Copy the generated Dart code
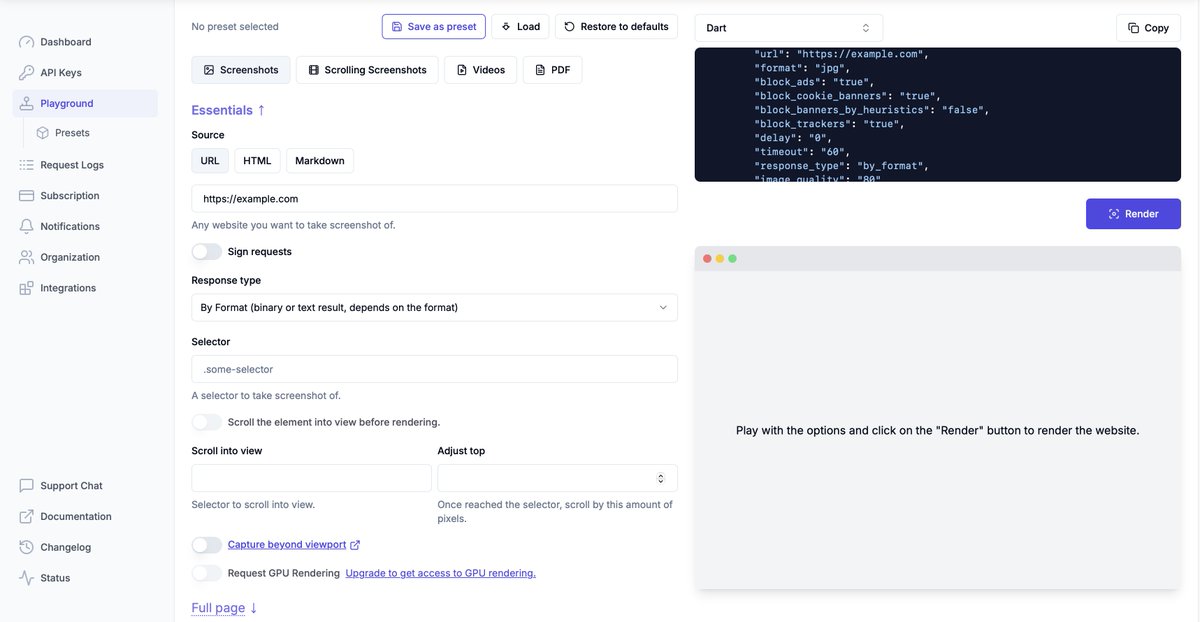The image size is (1200, 622). [1148, 28]
